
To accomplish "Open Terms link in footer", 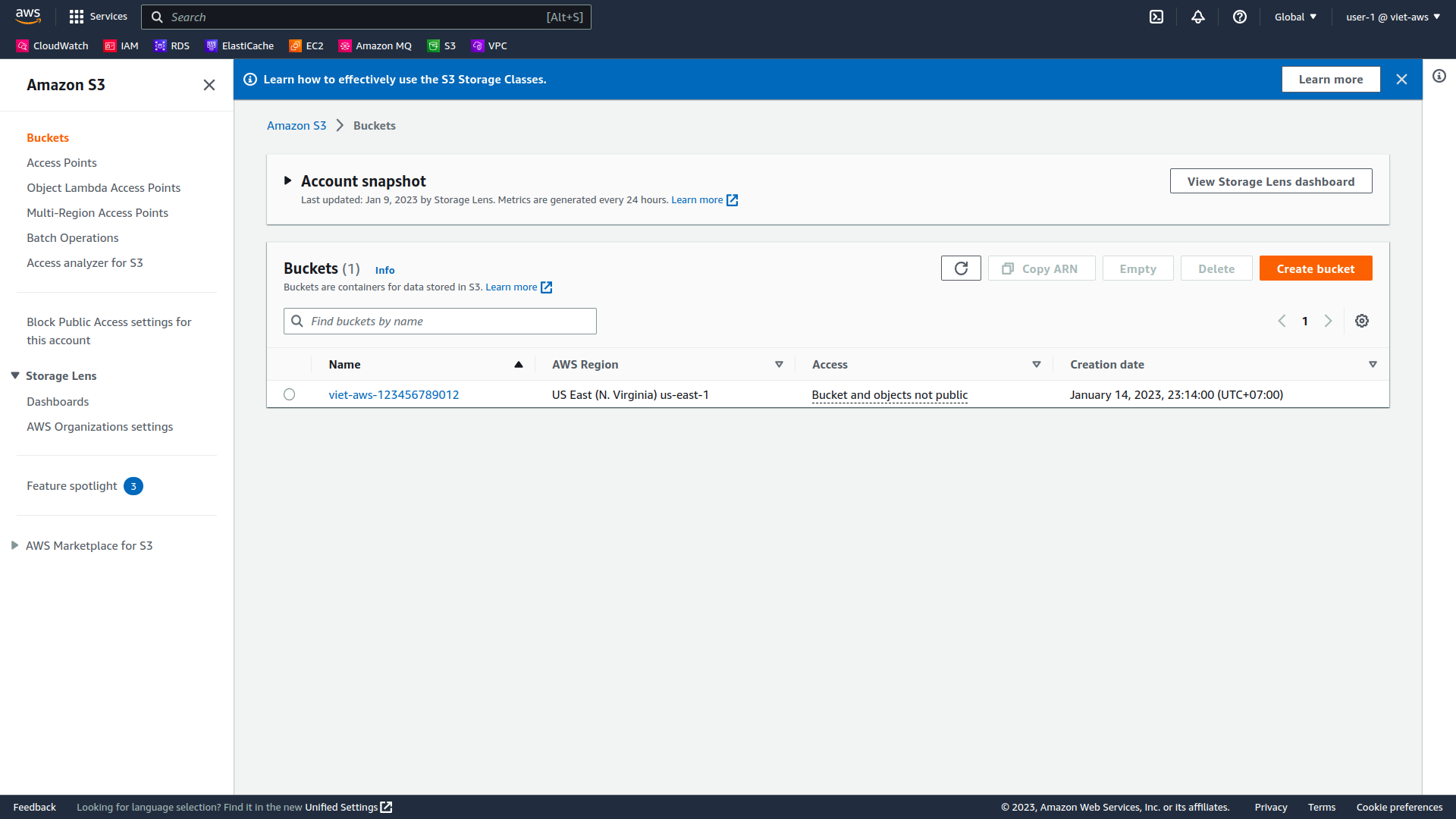I will coord(1322,807).
